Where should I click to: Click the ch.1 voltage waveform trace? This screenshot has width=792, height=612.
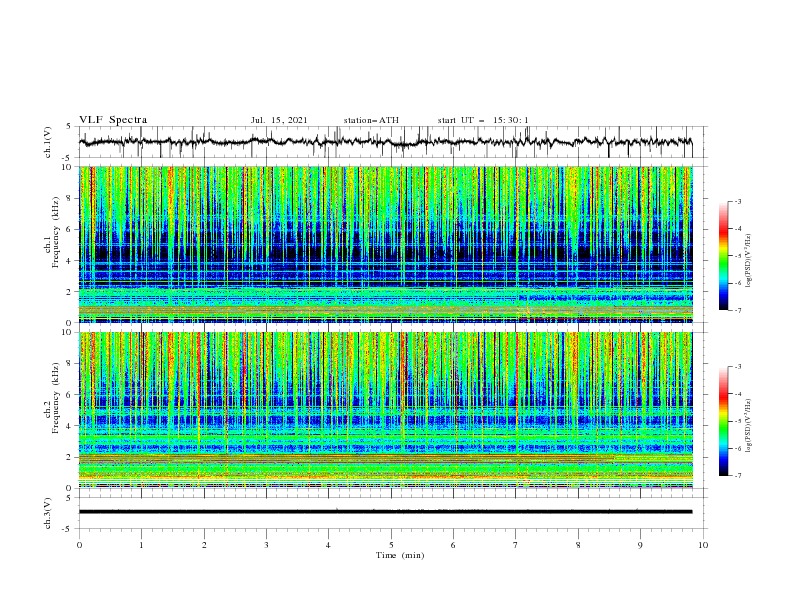(x=385, y=142)
